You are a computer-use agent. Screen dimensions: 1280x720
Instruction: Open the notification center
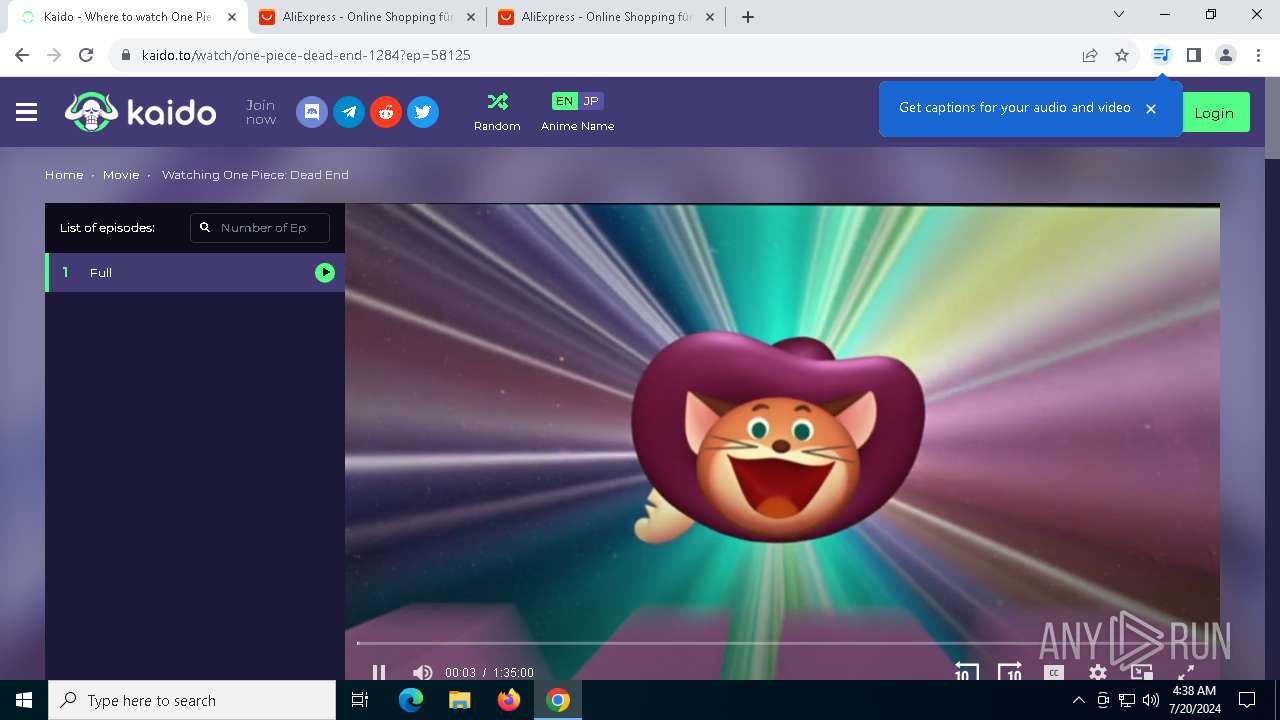point(1247,700)
